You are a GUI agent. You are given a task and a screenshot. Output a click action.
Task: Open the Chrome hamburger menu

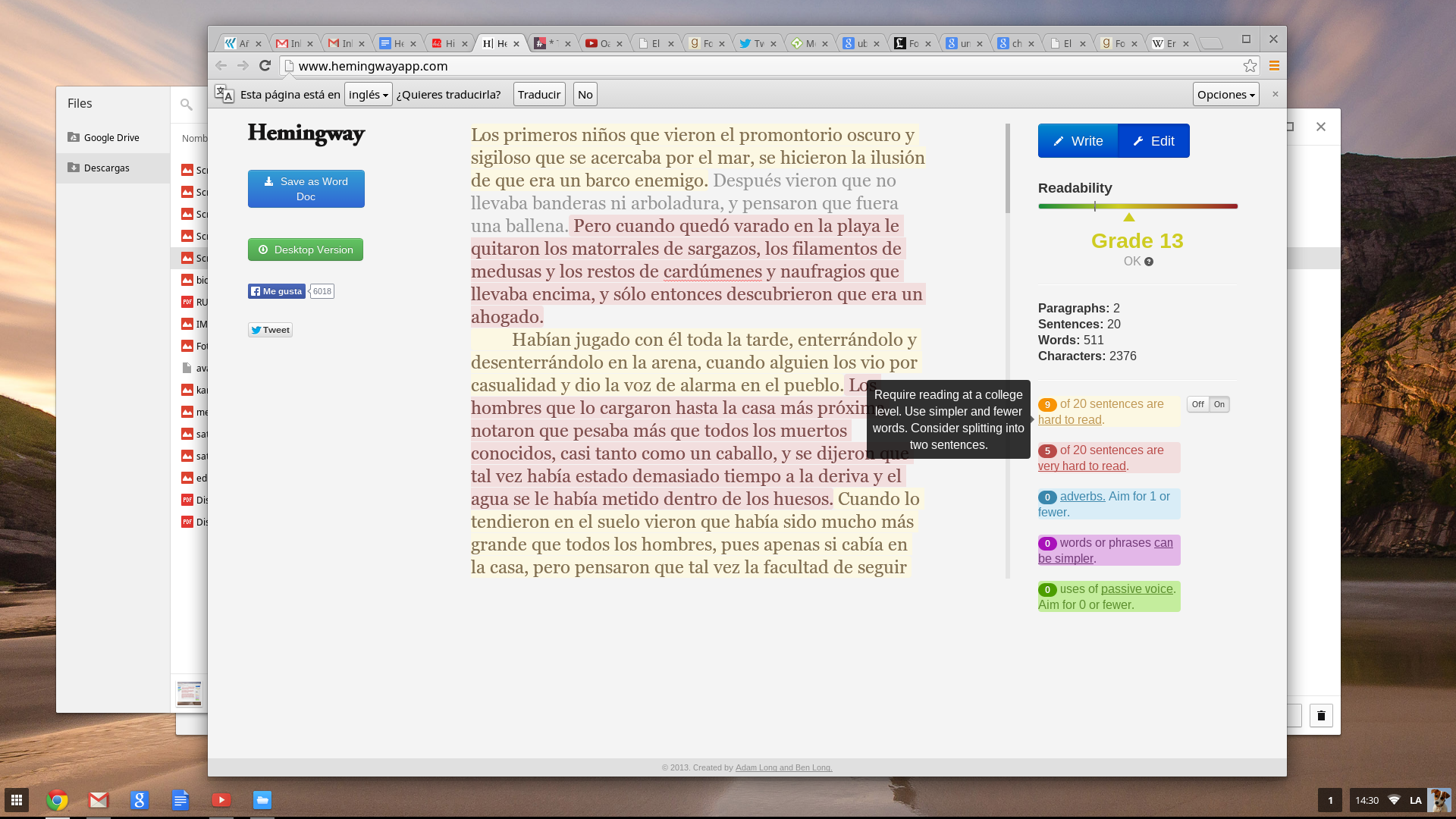[x=1274, y=66]
